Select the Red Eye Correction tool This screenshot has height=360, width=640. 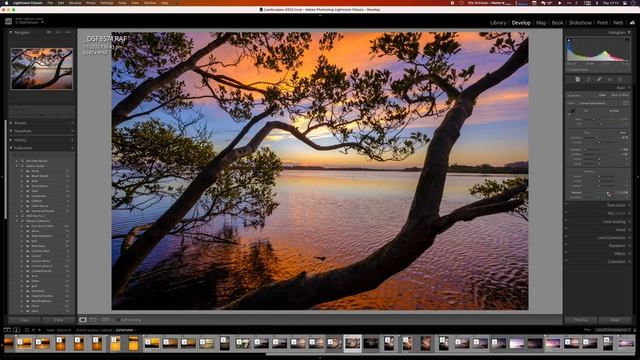(x=610, y=79)
